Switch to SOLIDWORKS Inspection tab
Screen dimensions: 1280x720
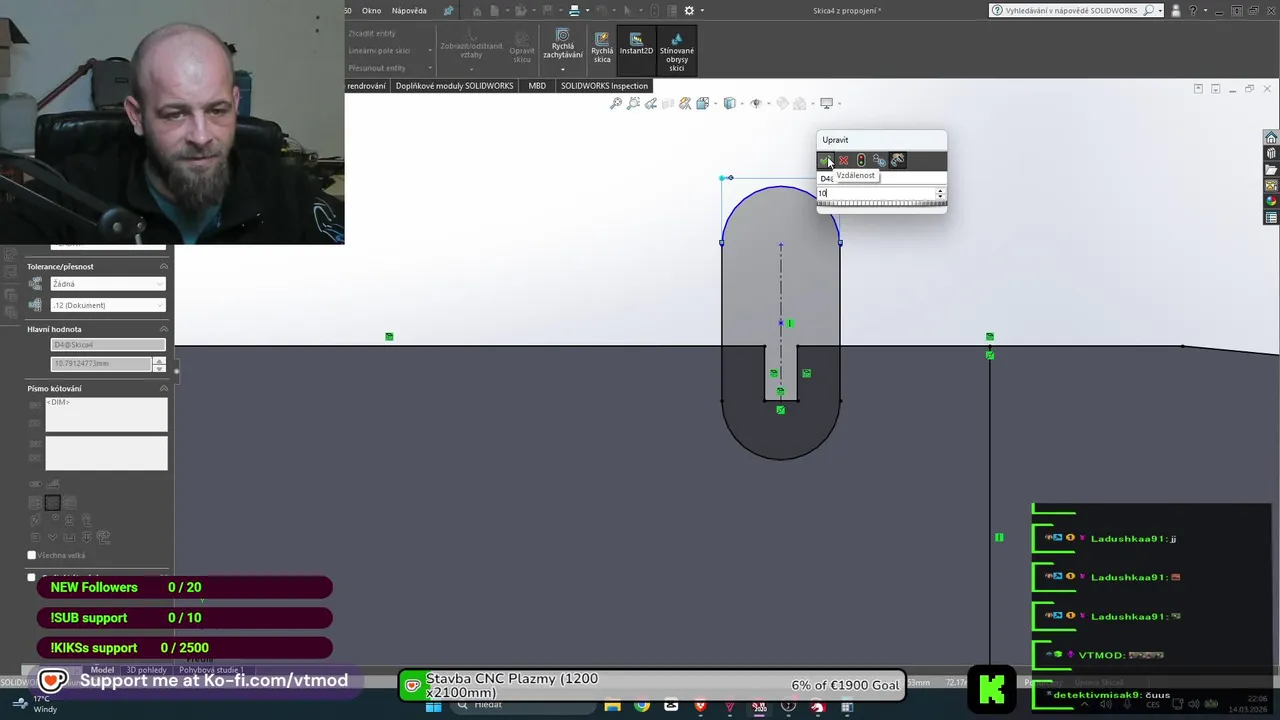[x=604, y=86]
